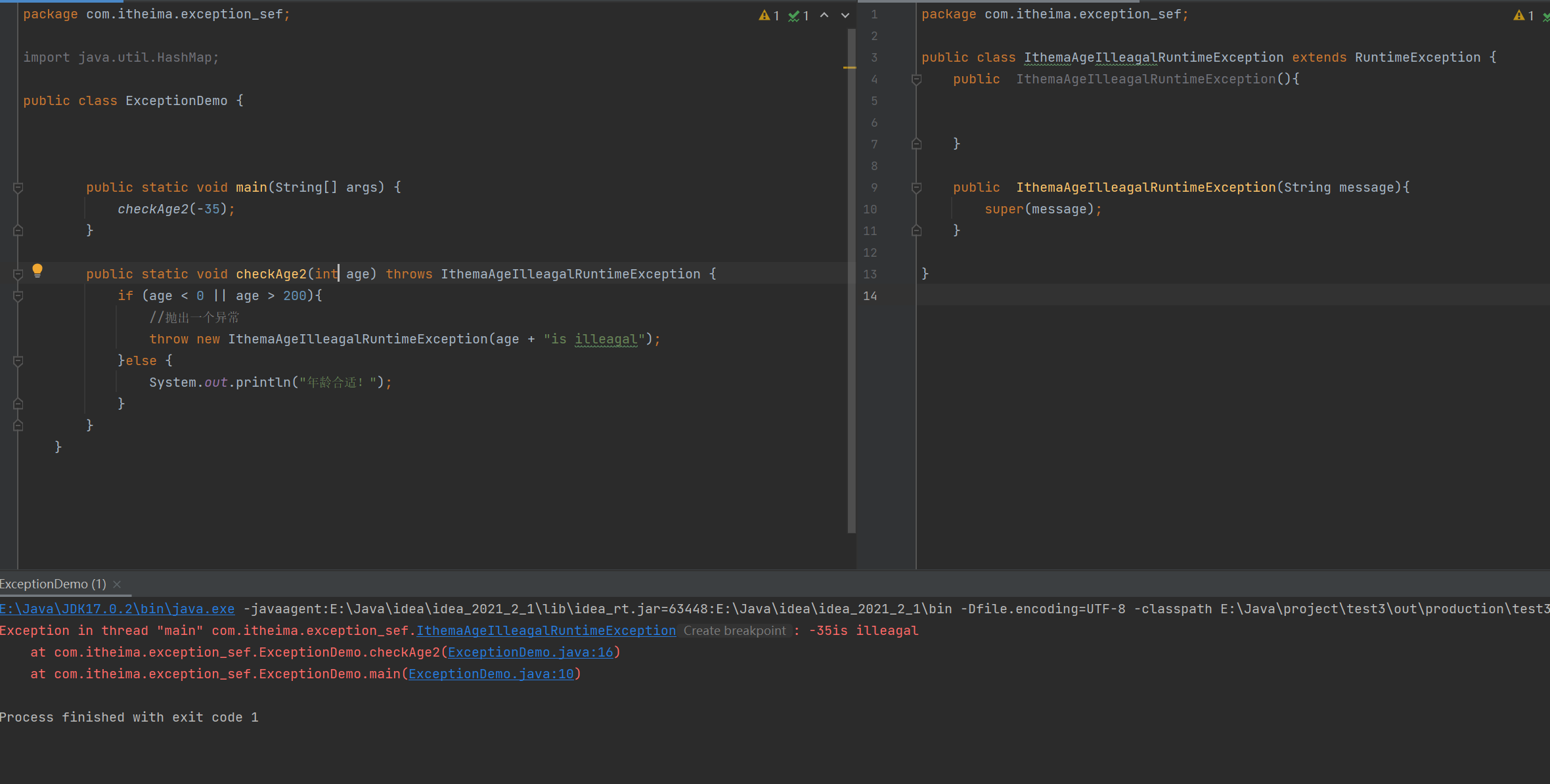The image size is (1550, 784).
Task: Jump to next highlighted error arrow
Action: click(x=845, y=15)
